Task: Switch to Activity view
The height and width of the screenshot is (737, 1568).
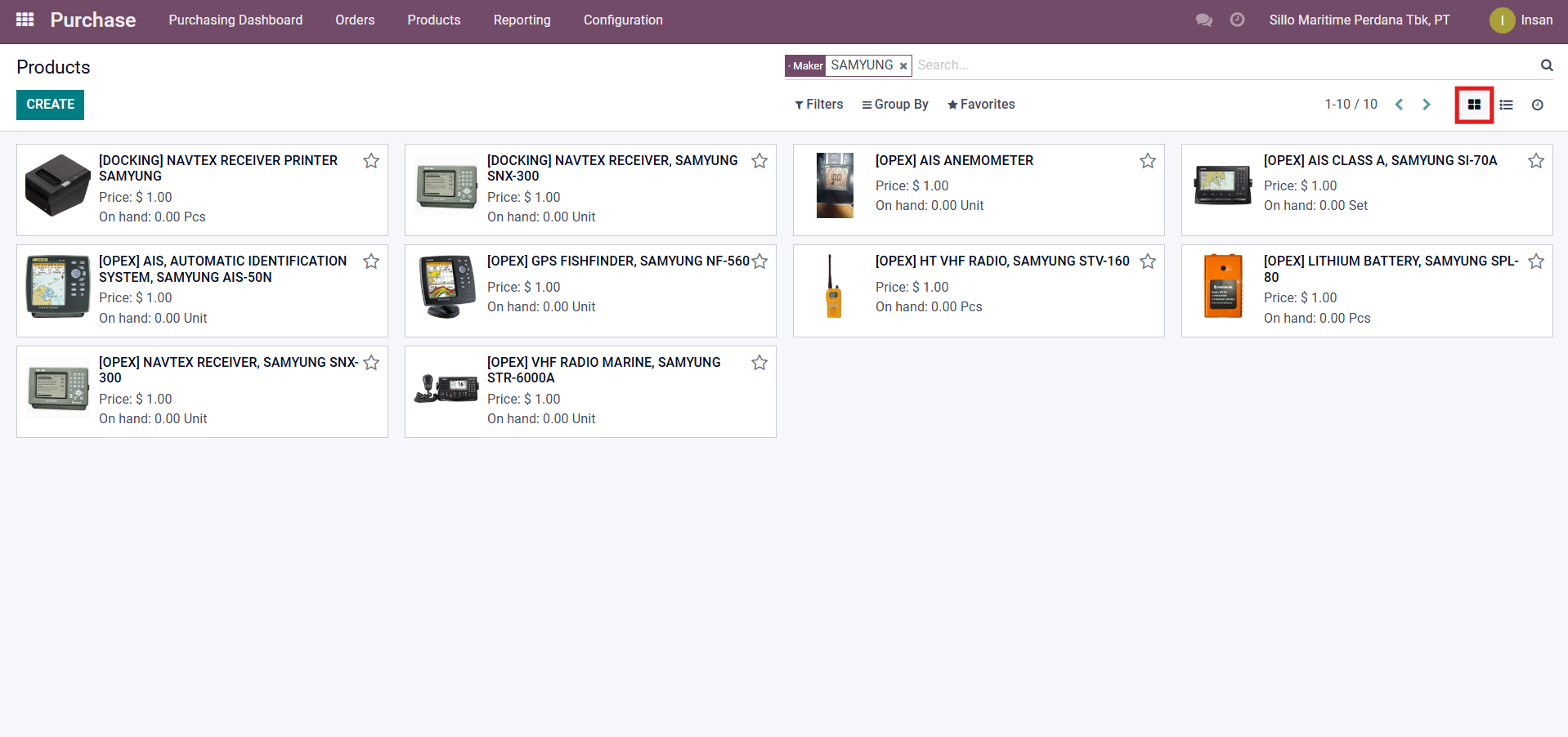Action: click(x=1537, y=105)
